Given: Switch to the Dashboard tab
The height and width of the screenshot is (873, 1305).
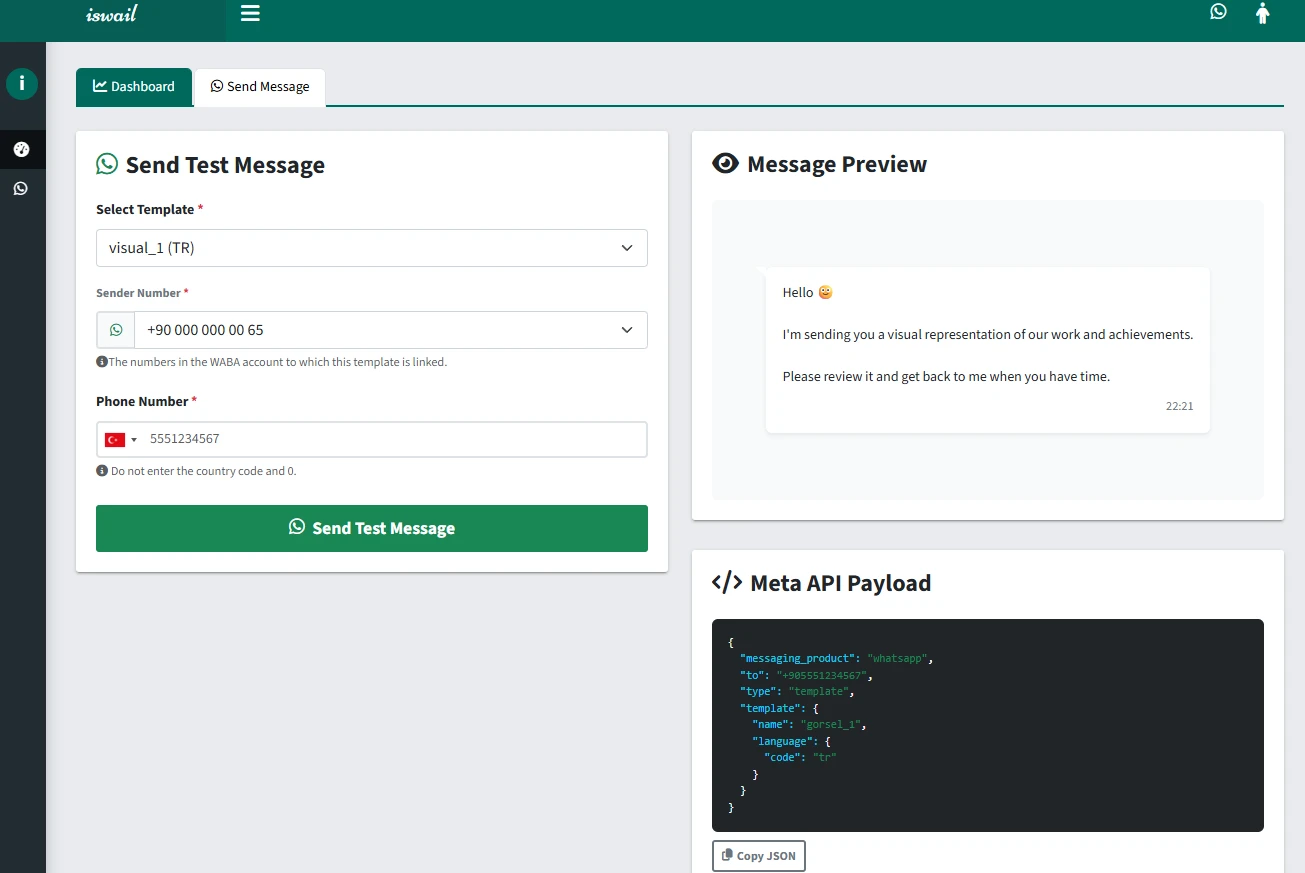Looking at the screenshot, I should [134, 87].
